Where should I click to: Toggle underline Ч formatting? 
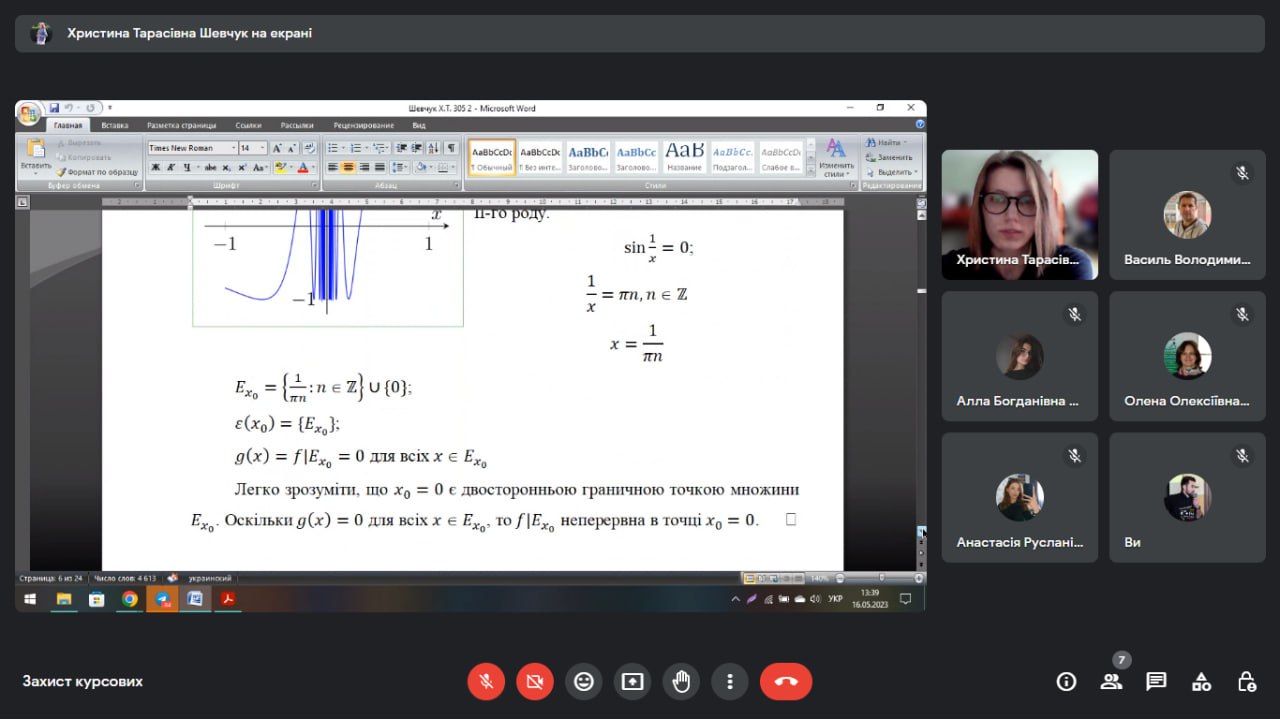coord(186,167)
